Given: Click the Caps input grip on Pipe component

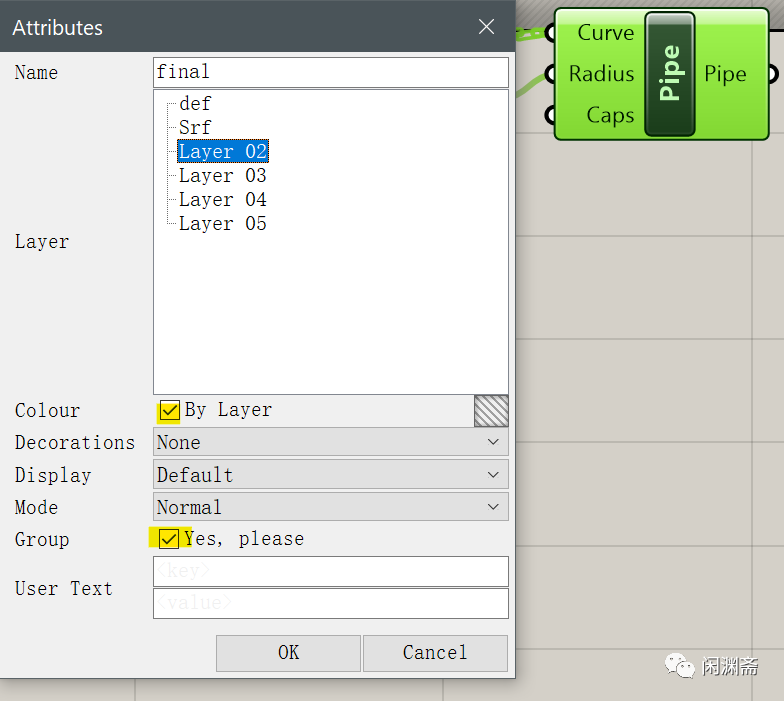Looking at the screenshot, I should tap(550, 115).
